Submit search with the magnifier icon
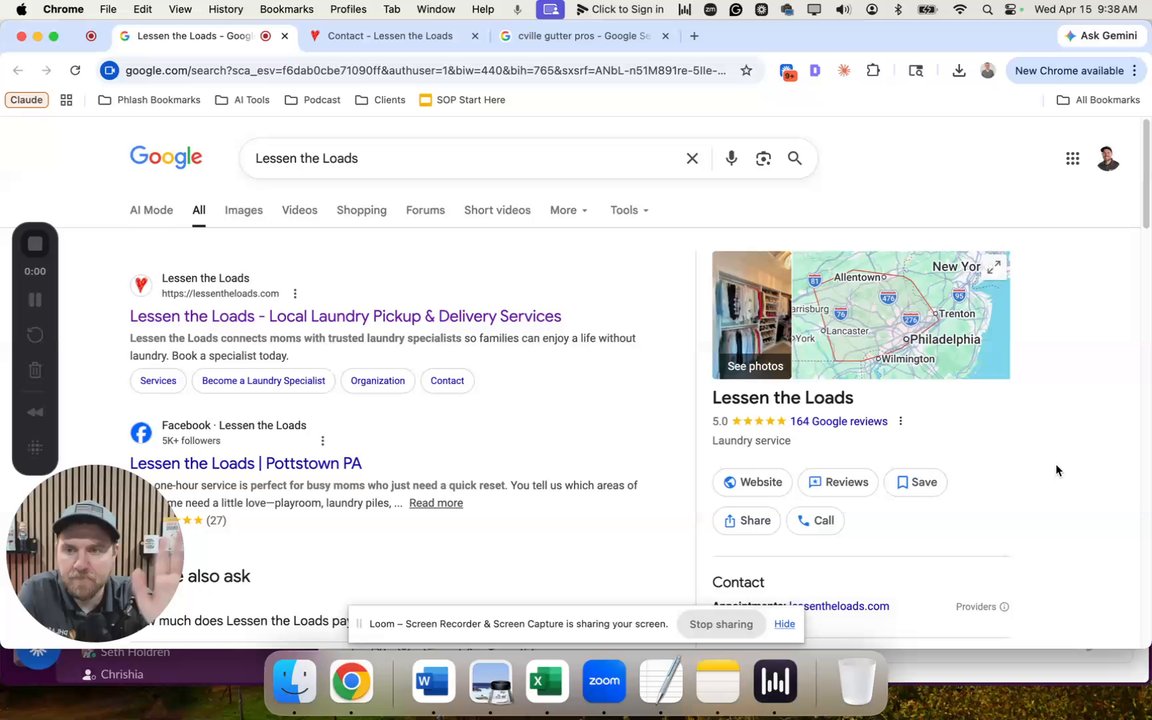Image resolution: width=1152 pixels, height=720 pixels. point(795,158)
